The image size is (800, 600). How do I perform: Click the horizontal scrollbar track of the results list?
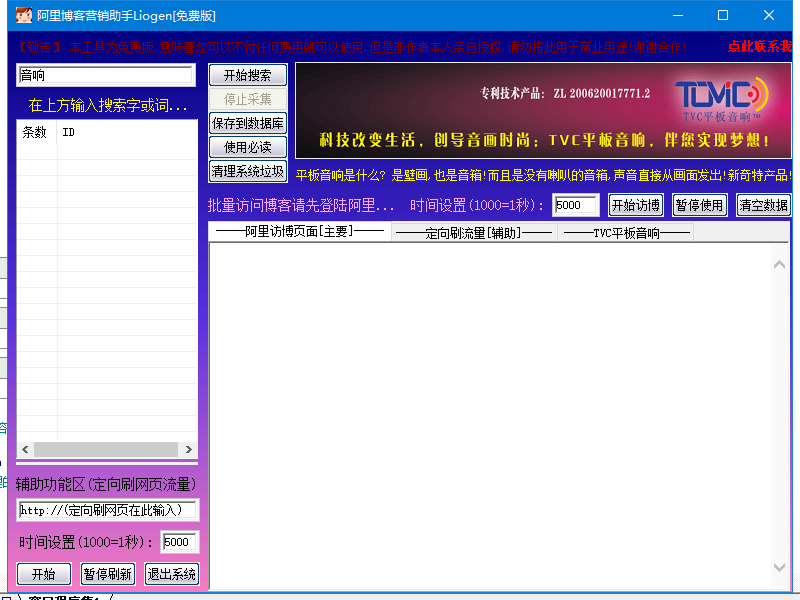pyautogui.click(x=106, y=449)
